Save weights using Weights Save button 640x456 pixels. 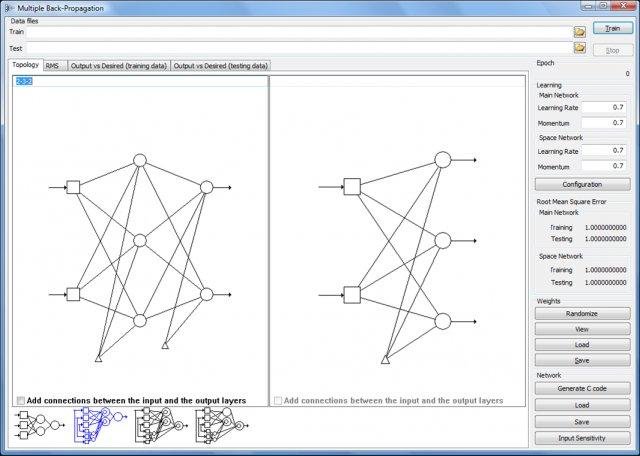tap(582, 360)
